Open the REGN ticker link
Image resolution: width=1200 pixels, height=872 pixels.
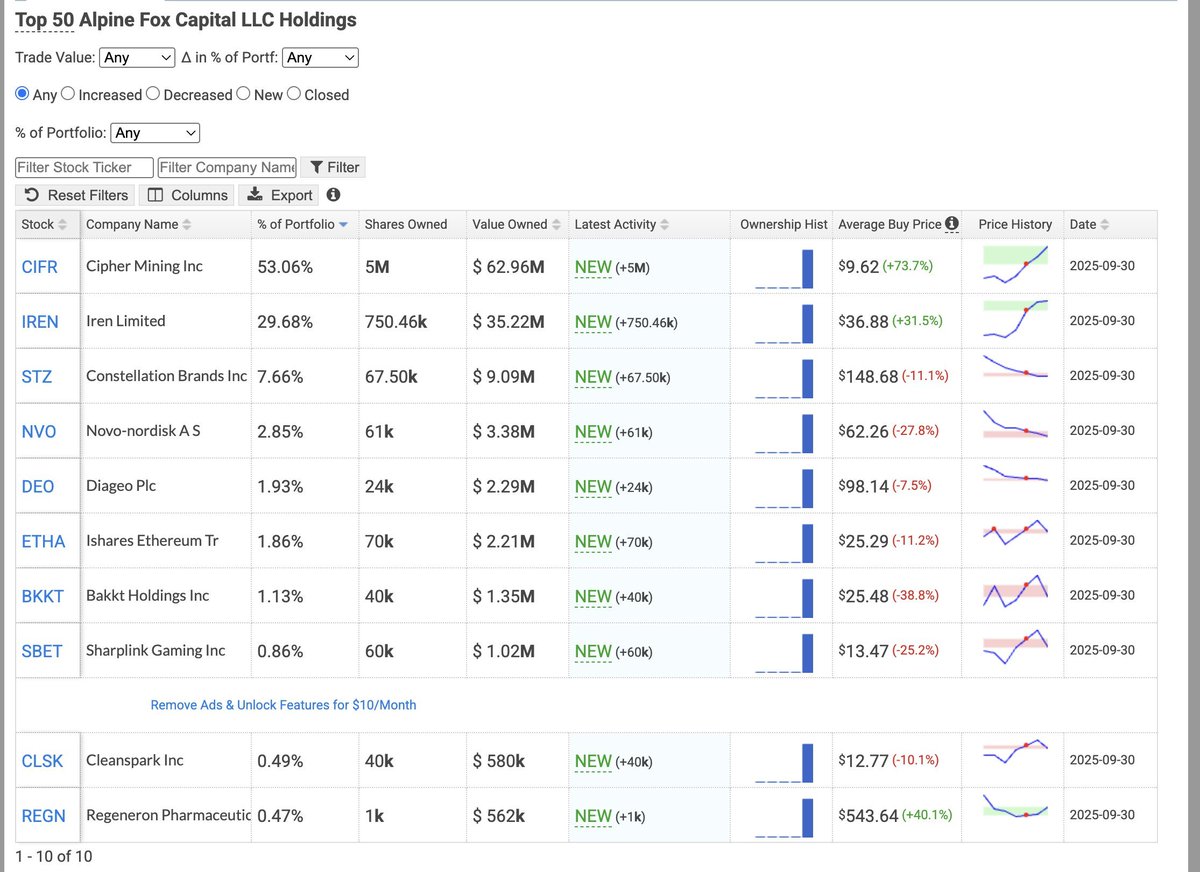click(43, 817)
